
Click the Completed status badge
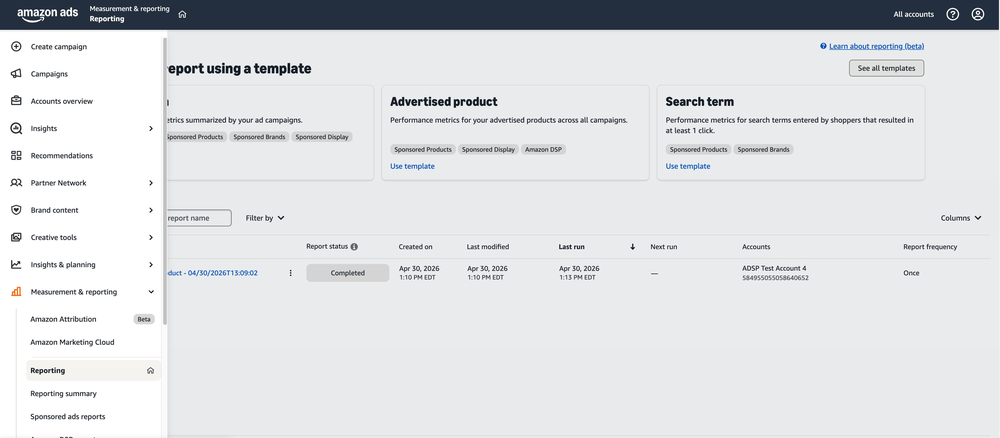pos(348,273)
